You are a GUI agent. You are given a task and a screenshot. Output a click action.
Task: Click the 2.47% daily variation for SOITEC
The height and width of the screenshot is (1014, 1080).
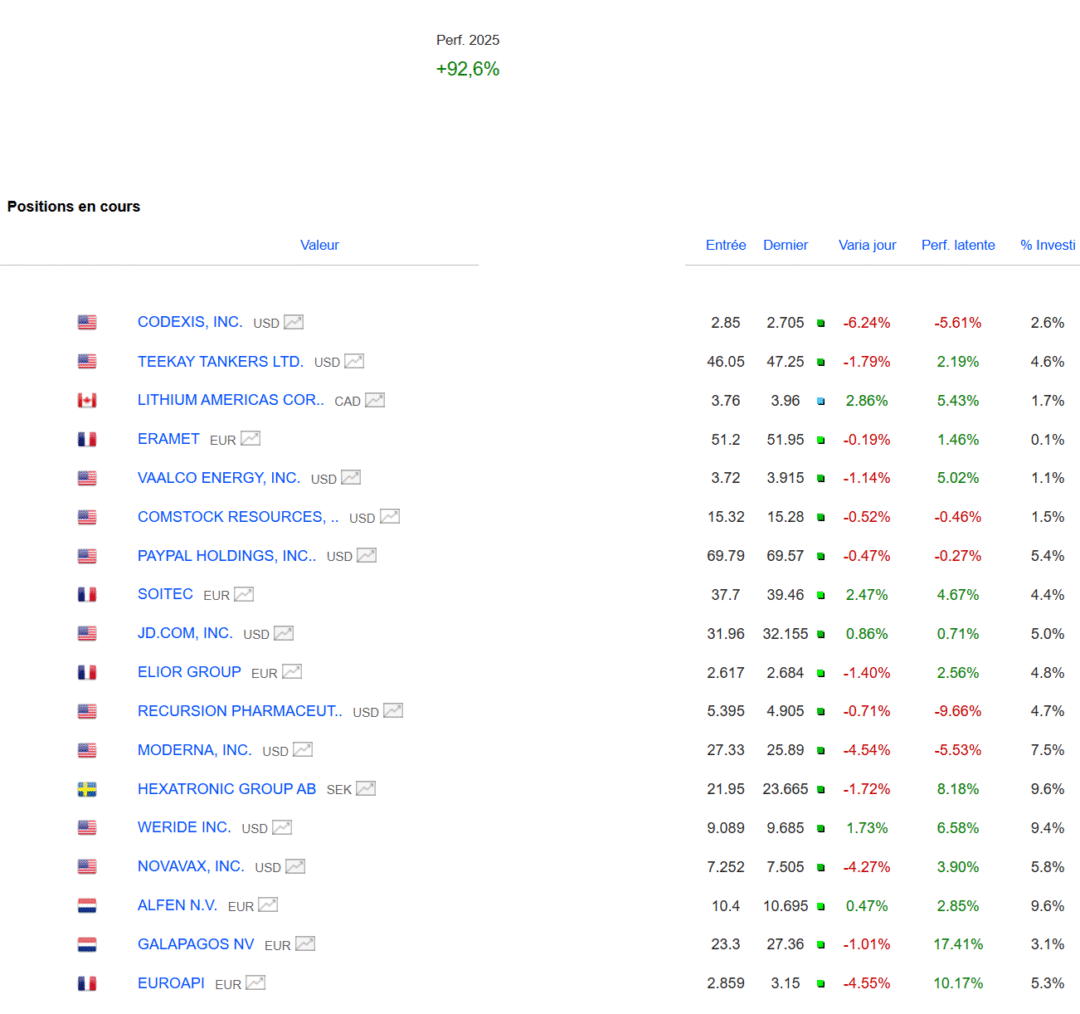click(866, 594)
